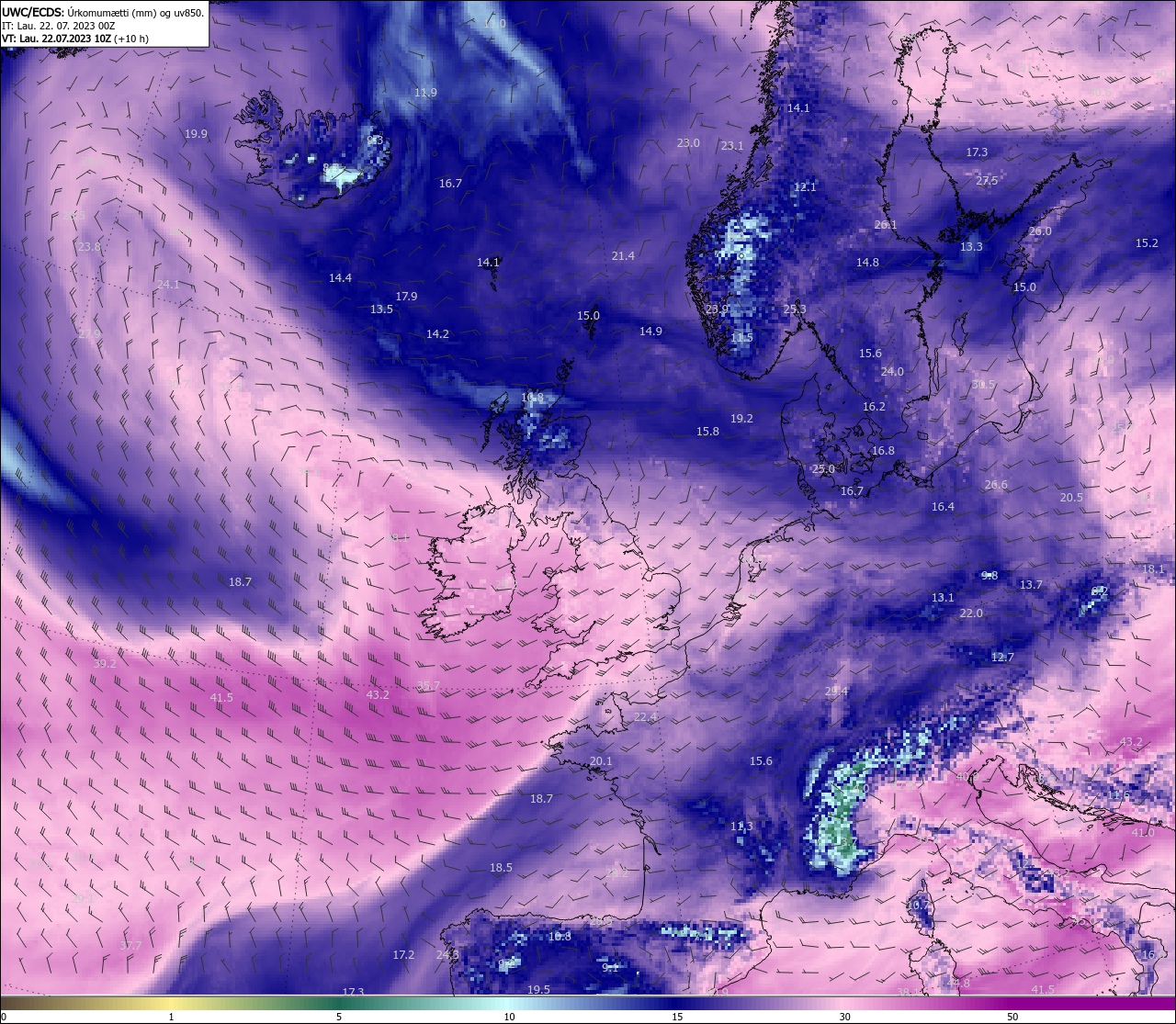Click the 15 tick on color scale

(x=677, y=1017)
